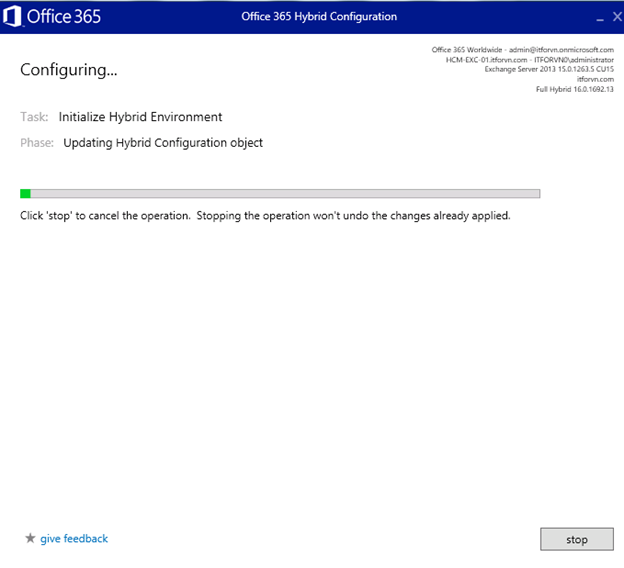Viewport: 624px width, 568px height.
Task: Close the Hybrid Configuration wizard window
Action: [616, 17]
